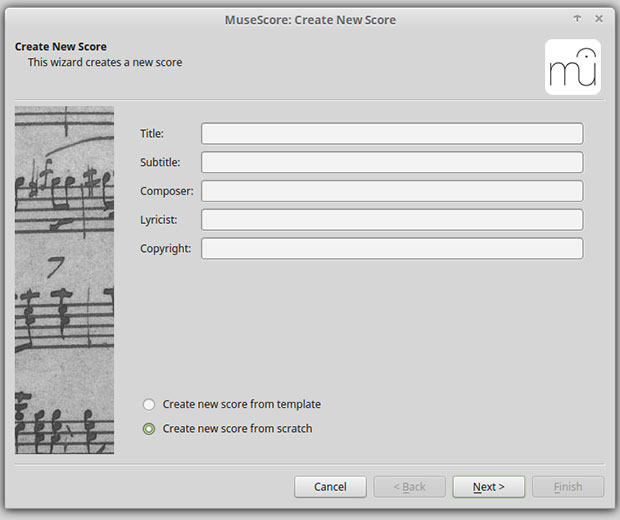Click the 'Lyricist:' label
Screen dimensions: 620x520
coord(159,220)
